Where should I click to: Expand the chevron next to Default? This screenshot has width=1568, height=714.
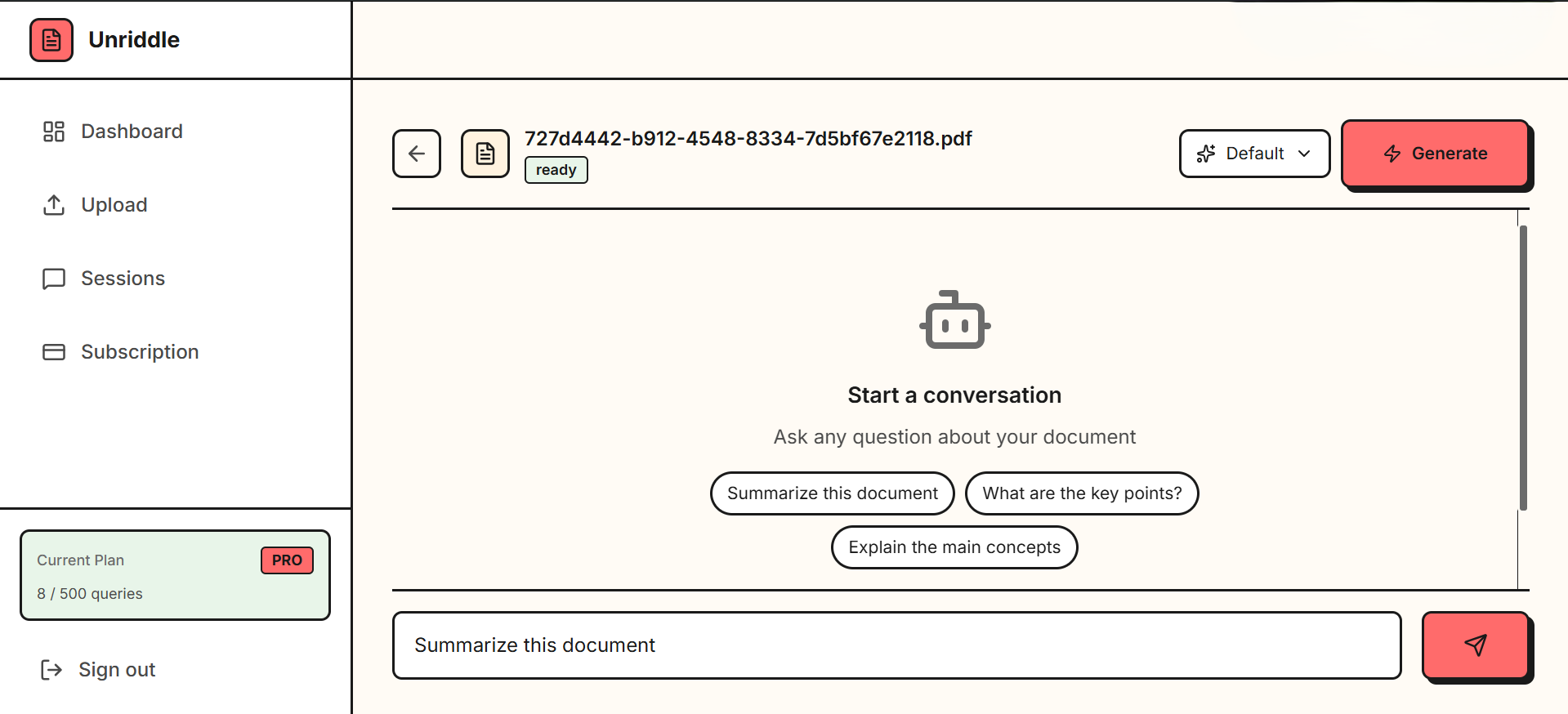point(1304,154)
